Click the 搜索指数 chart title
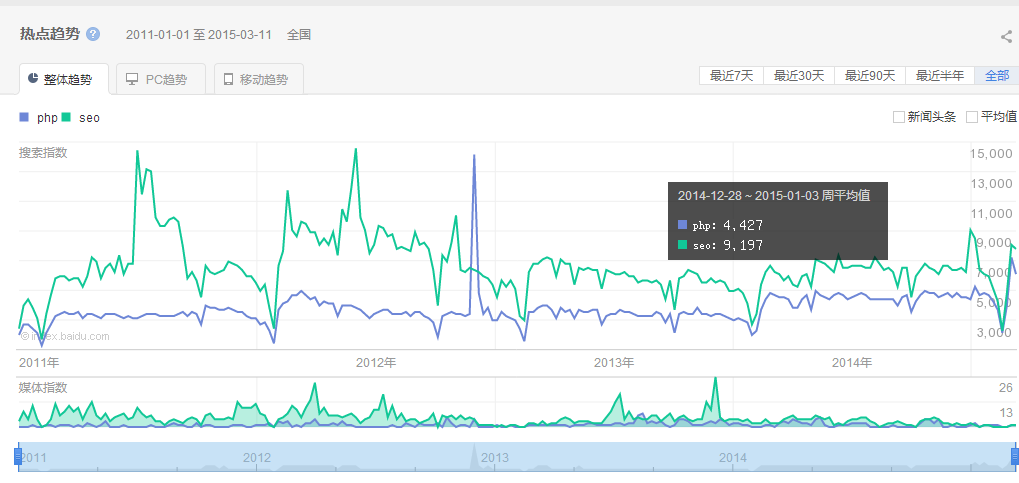Screen dimensions: 1019x483 click(43, 153)
